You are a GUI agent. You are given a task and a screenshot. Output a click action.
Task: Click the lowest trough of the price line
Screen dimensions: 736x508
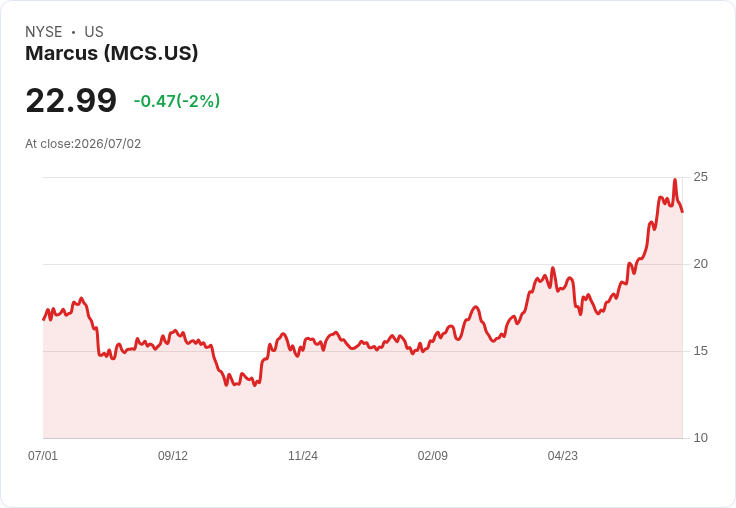(x=227, y=385)
